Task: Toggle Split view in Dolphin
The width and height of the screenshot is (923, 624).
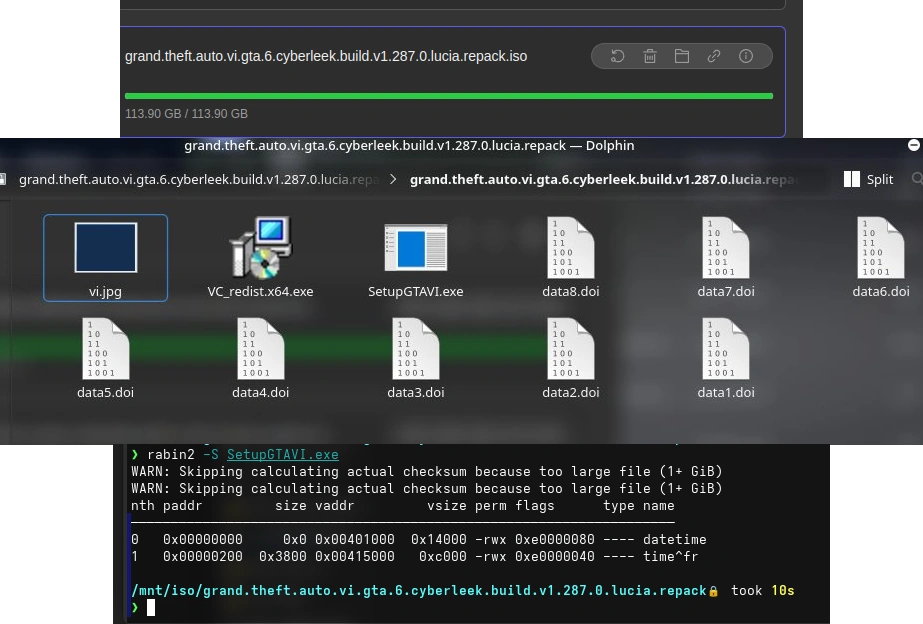Action: [x=868, y=180]
